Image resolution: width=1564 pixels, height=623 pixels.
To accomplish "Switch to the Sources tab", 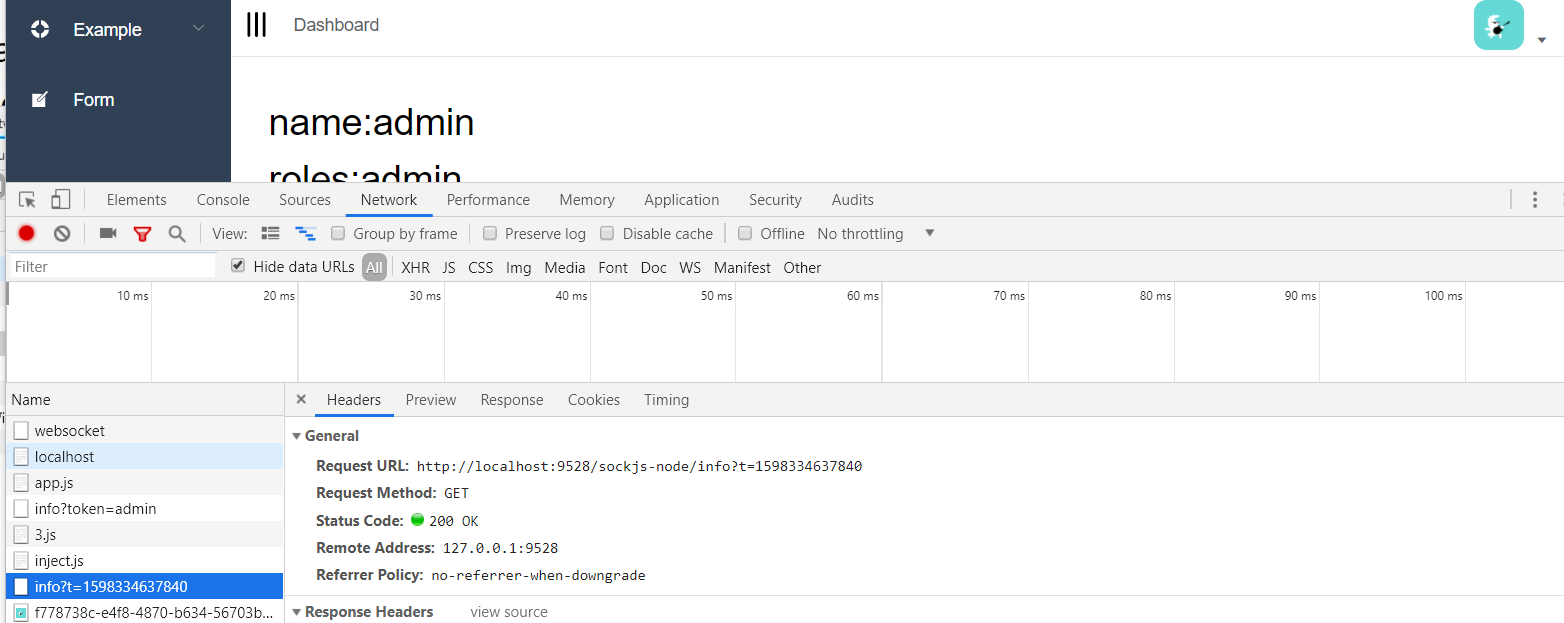I will [305, 200].
